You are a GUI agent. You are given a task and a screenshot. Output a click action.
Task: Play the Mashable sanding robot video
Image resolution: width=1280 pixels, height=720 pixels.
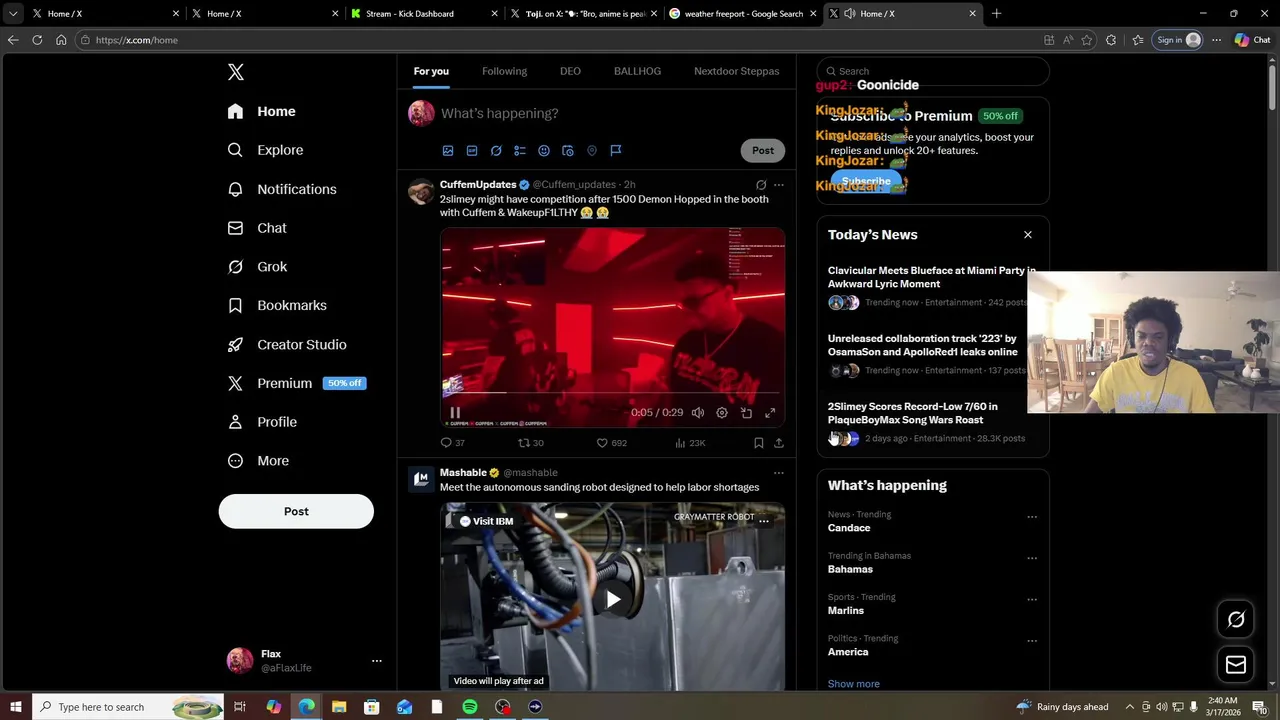click(x=613, y=600)
